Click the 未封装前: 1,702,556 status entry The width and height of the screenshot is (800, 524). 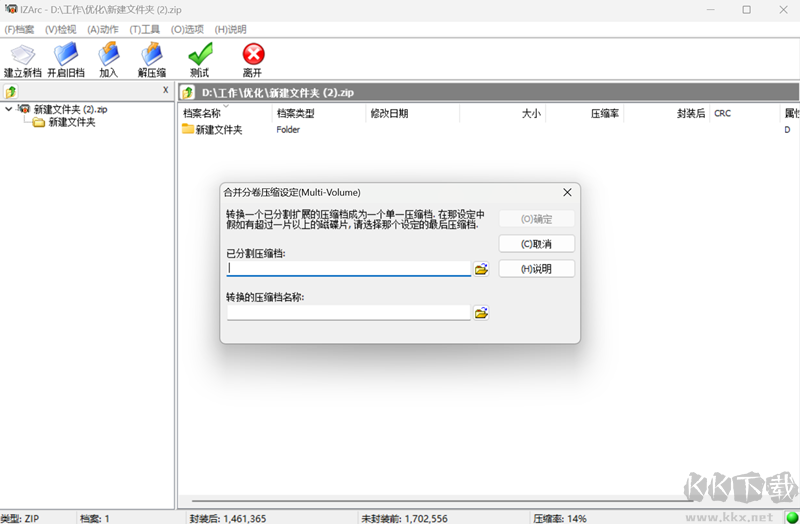click(405, 518)
